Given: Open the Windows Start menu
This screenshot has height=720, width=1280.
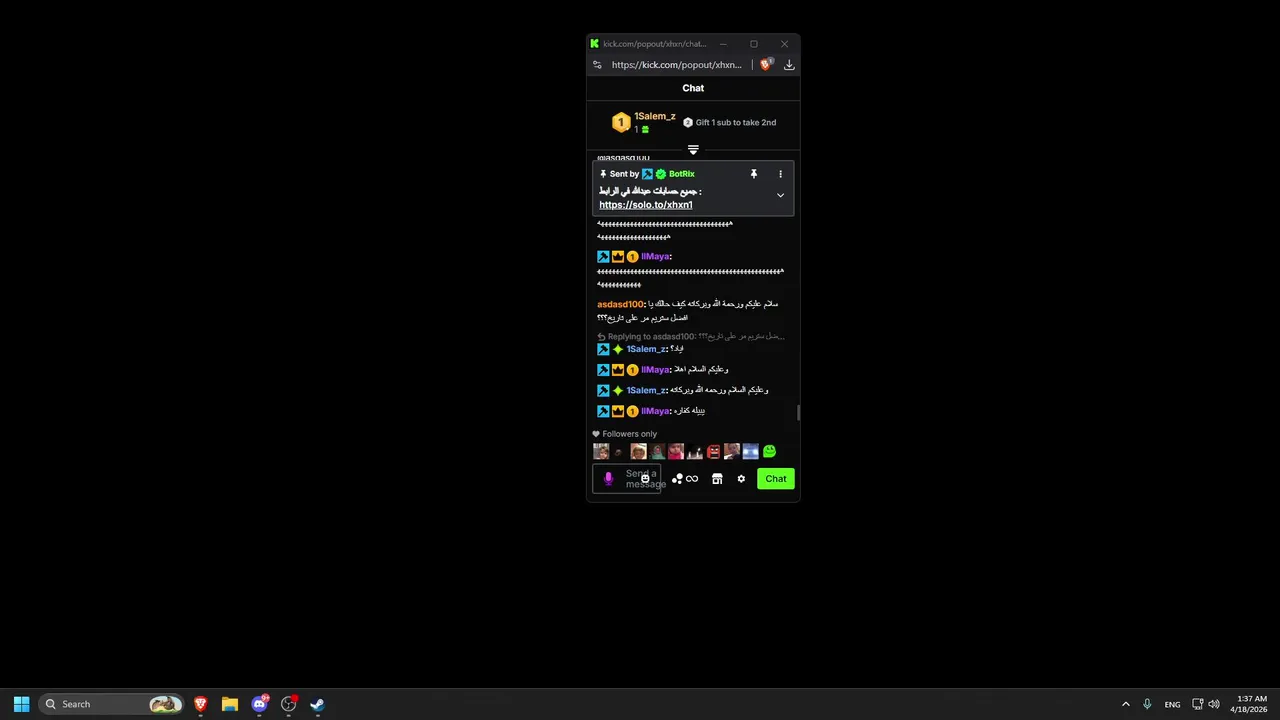Looking at the screenshot, I should pyautogui.click(x=21, y=704).
